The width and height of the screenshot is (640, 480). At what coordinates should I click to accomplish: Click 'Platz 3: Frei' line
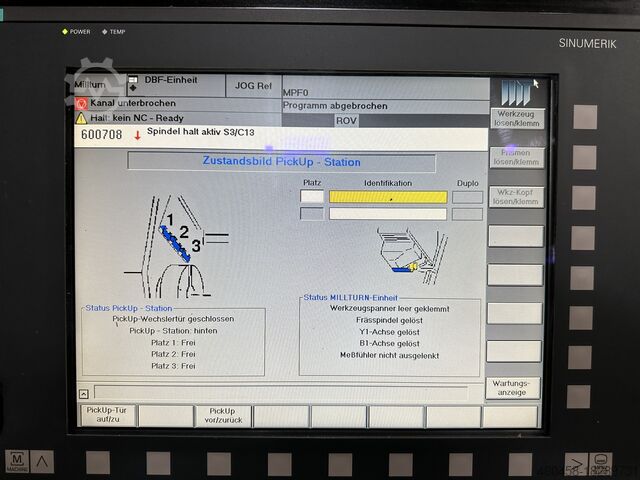point(173,366)
